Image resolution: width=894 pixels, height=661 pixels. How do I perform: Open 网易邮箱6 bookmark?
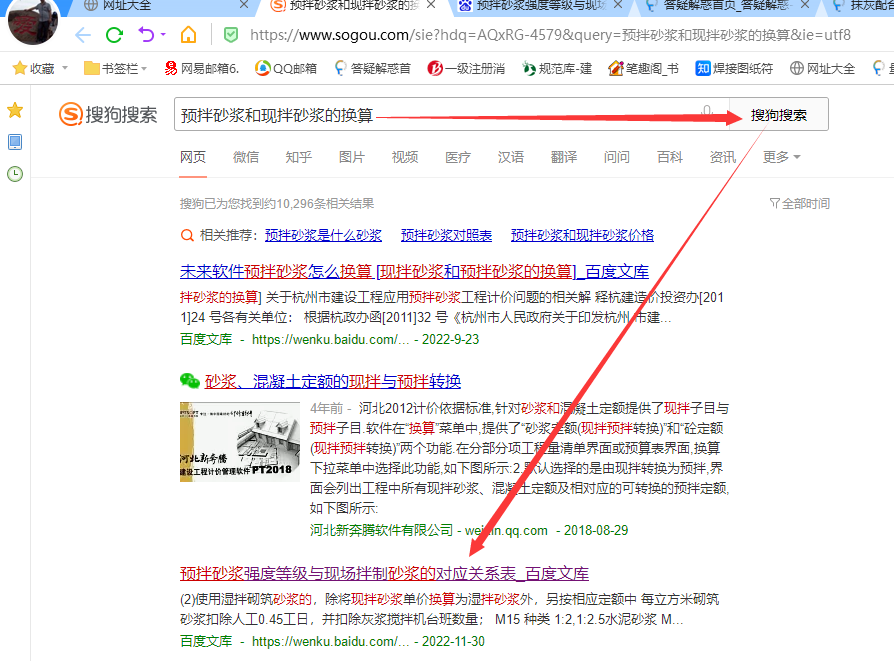click(201, 69)
